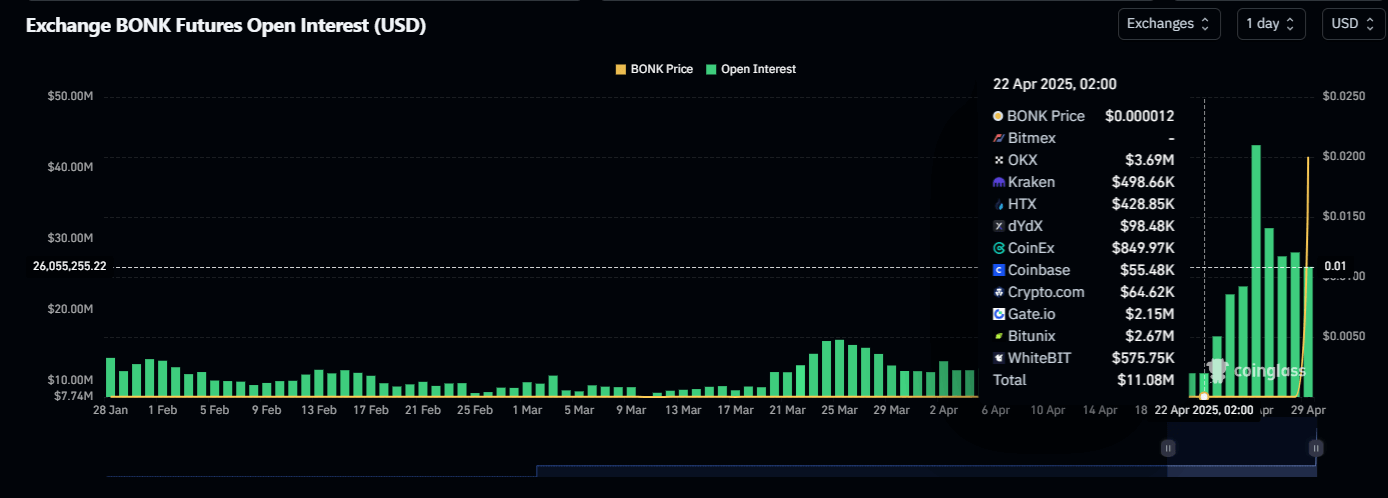Click the Gate.io icon in the tooltip
Screen dimensions: 1388x498
click(998, 314)
